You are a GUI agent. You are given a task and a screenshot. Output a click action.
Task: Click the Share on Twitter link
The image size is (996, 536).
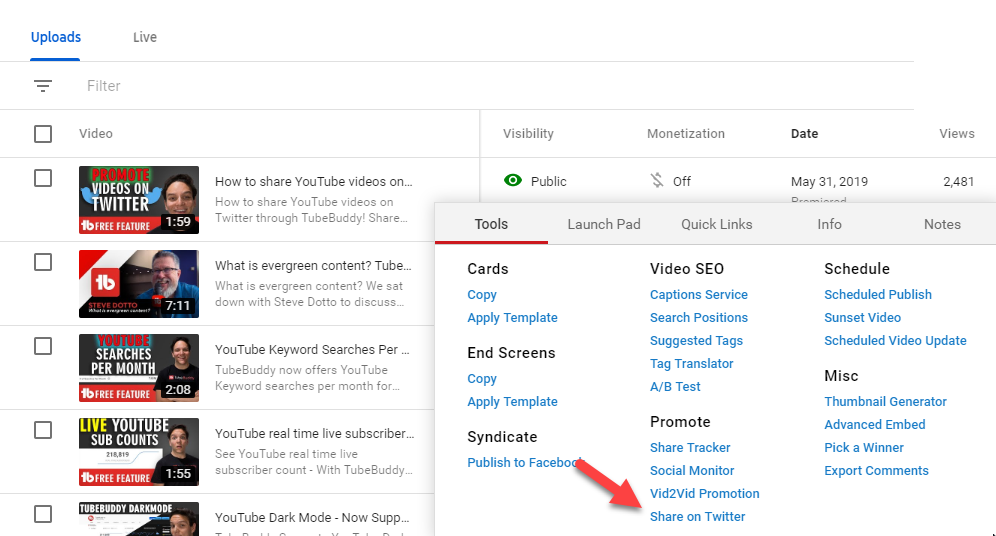[697, 516]
